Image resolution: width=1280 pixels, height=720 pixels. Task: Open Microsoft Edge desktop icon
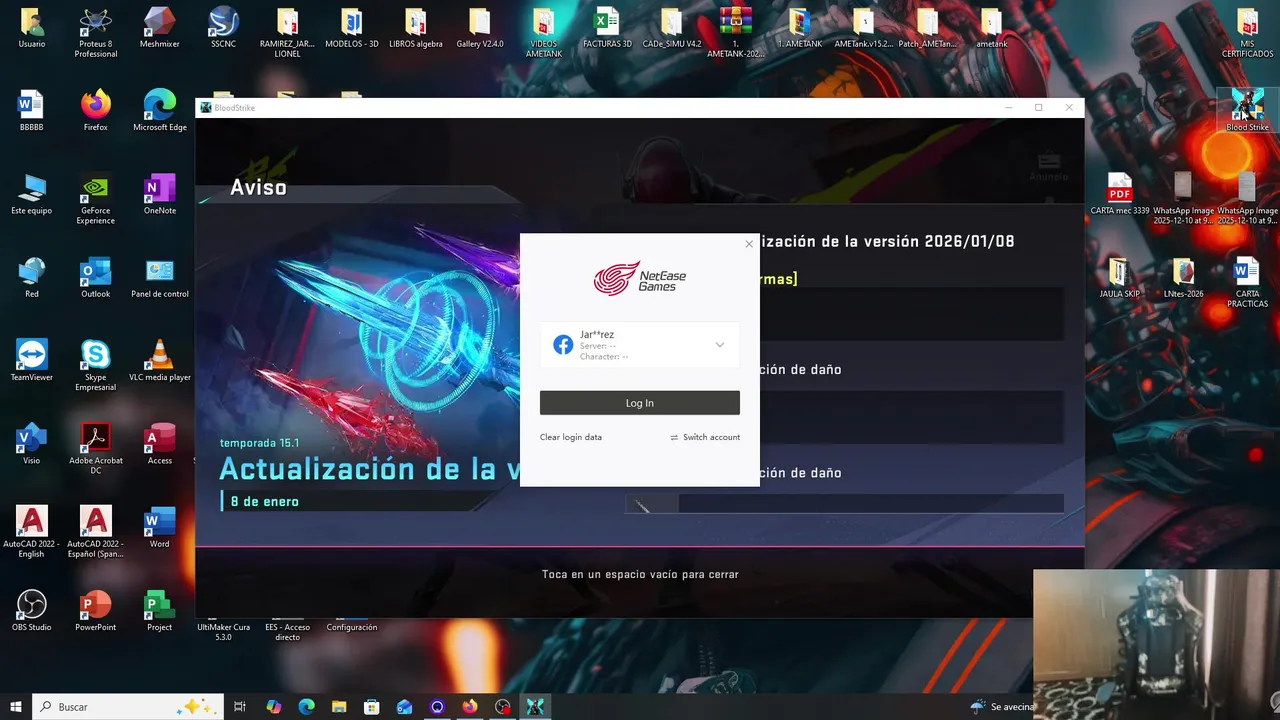(160, 111)
